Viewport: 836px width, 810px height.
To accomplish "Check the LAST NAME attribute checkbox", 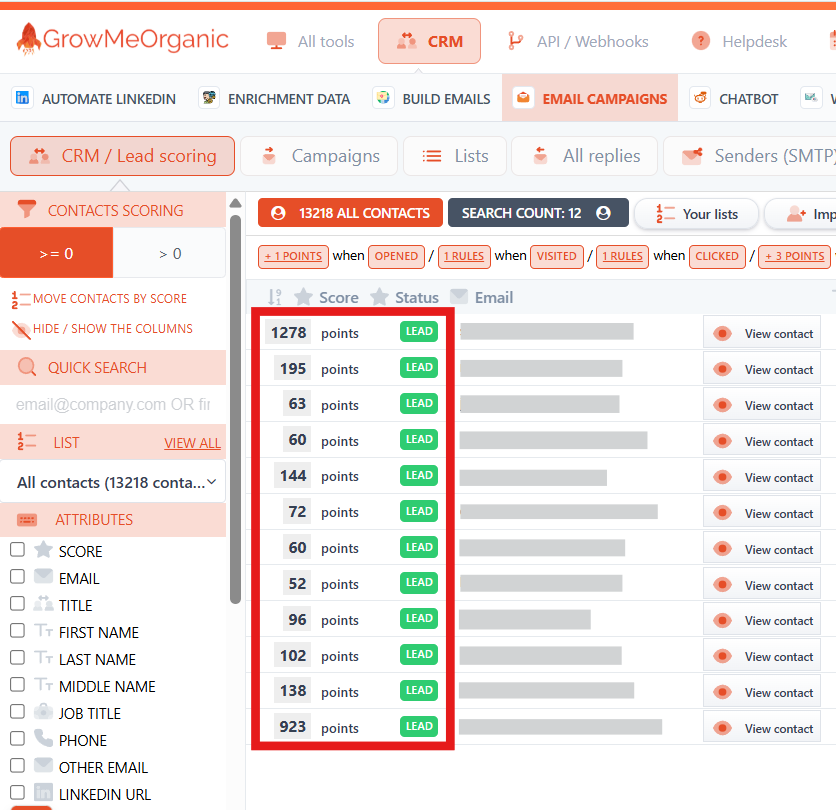I will [18, 657].
